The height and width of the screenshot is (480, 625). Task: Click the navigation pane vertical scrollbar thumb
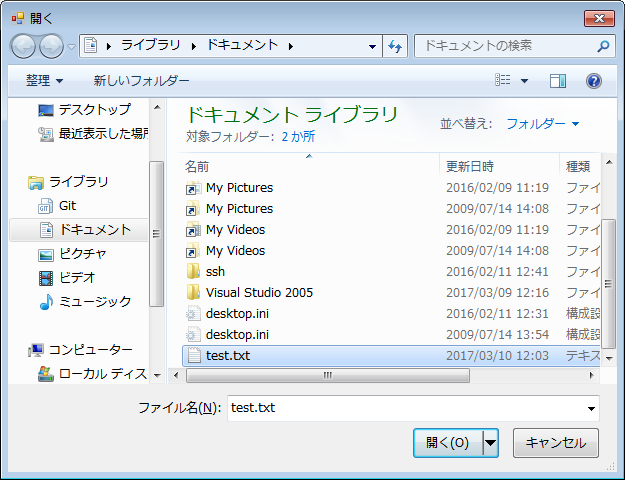[x=156, y=234]
